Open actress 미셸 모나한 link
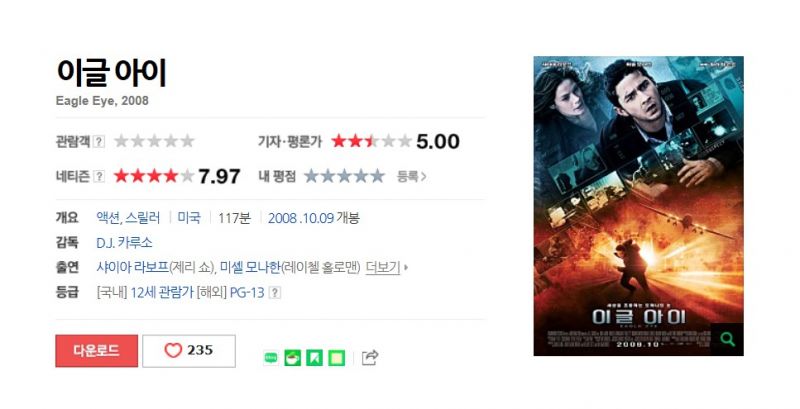 pyautogui.click(x=251, y=267)
